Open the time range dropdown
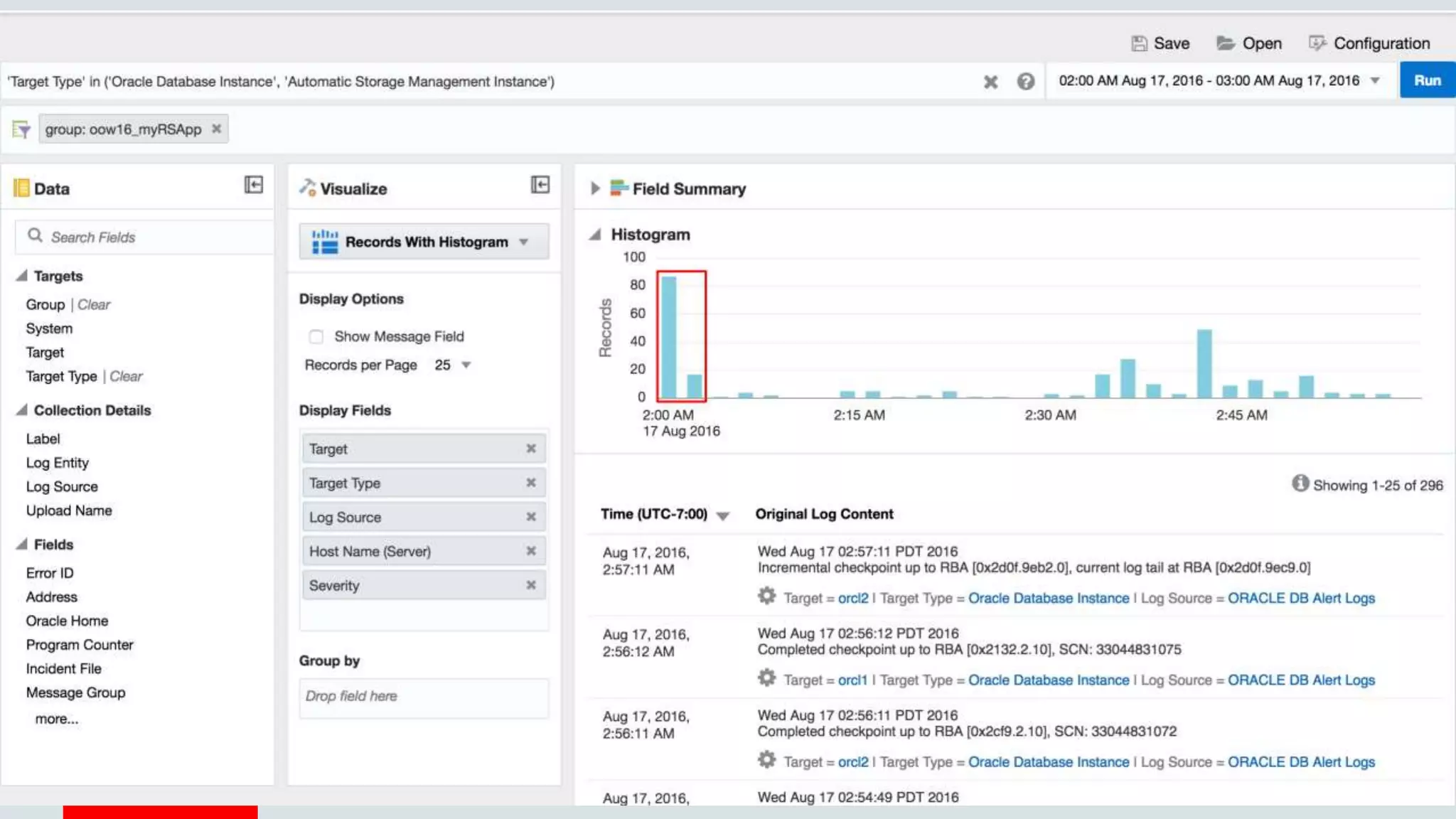The width and height of the screenshot is (1456, 819). point(1375,81)
